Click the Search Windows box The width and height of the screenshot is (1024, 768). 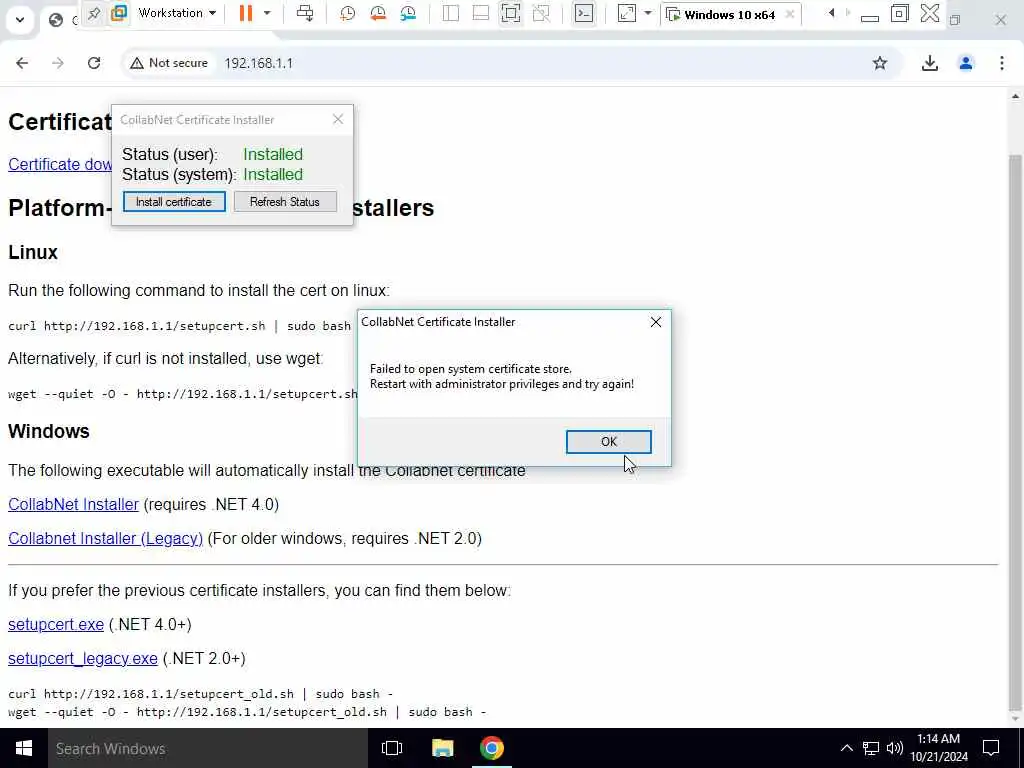[208, 748]
